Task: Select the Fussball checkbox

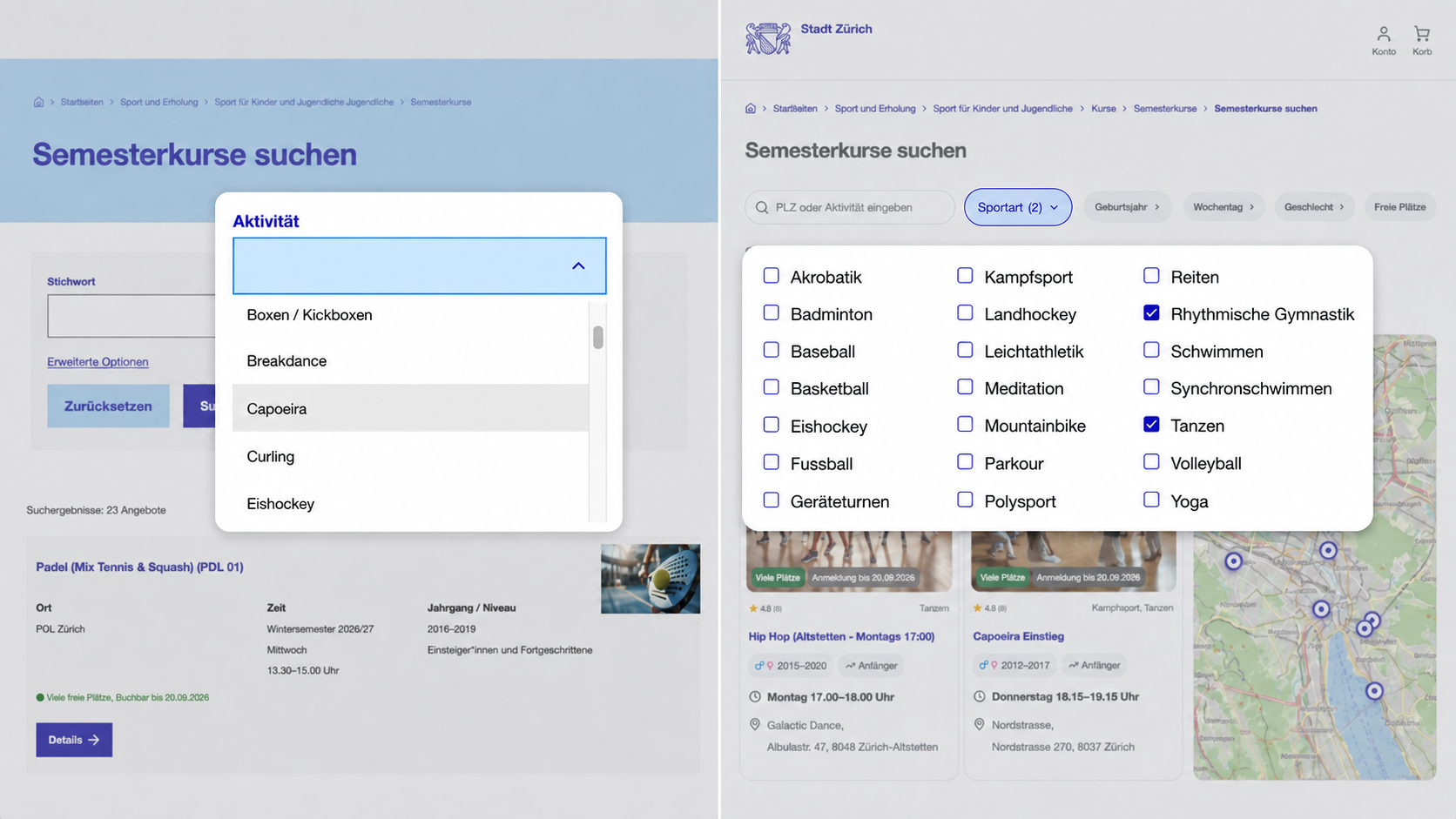Action: click(x=771, y=462)
